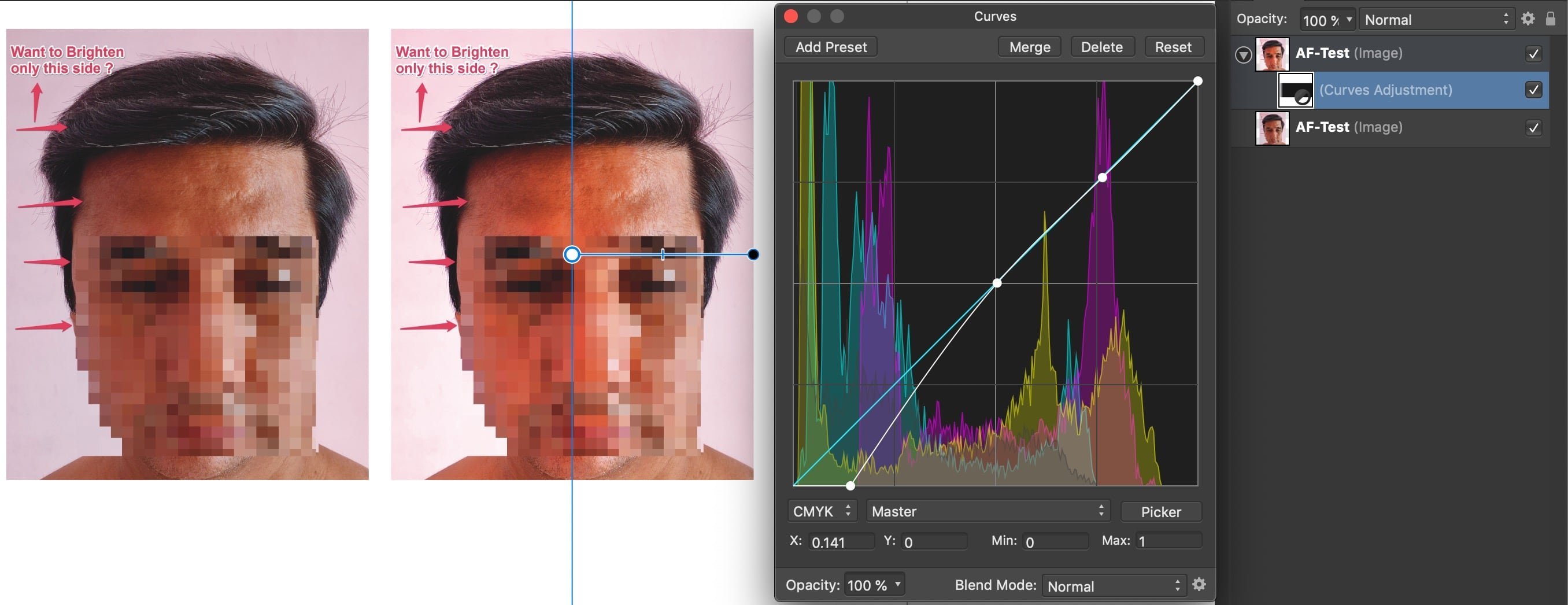Click the Add Preset button
Screen dimensions: 1568x605
coord(830,47)
